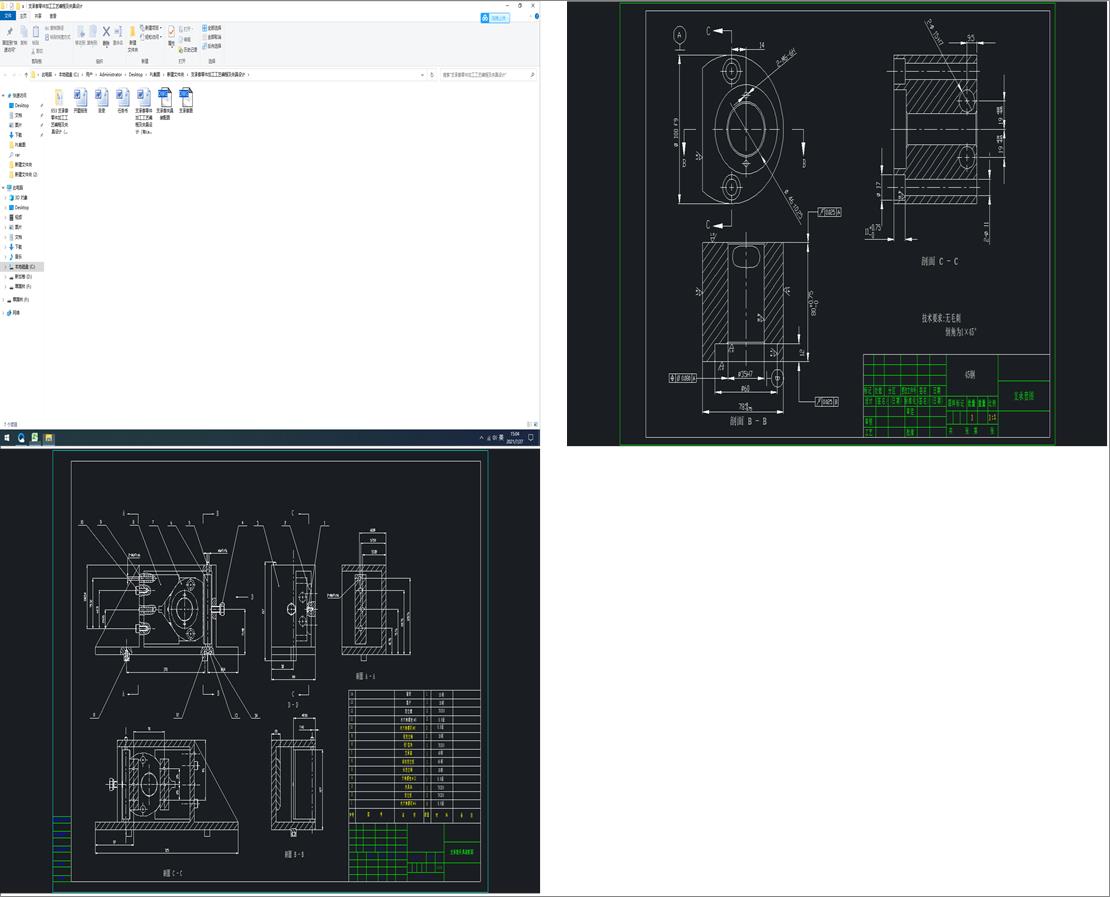Click the New Folder ribbon icon

pos(132,32)
